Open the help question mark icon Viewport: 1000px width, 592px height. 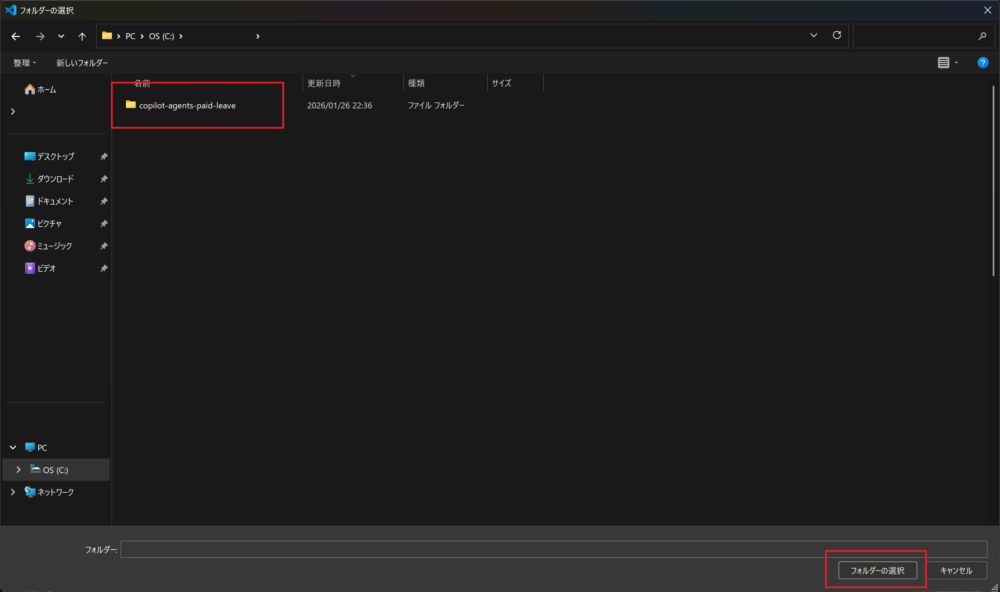click(982, 62)
